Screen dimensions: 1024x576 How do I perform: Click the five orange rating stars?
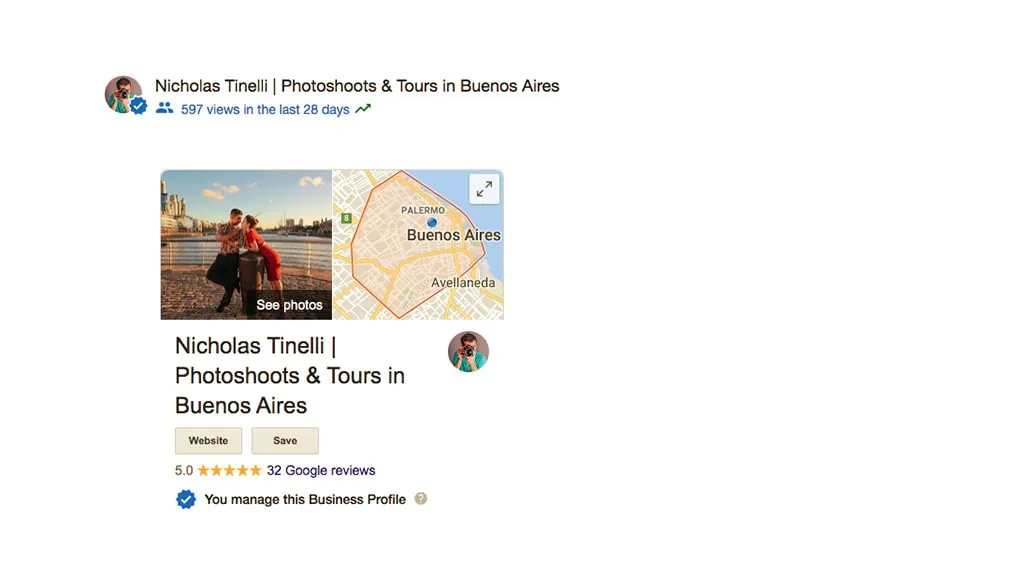230,470
